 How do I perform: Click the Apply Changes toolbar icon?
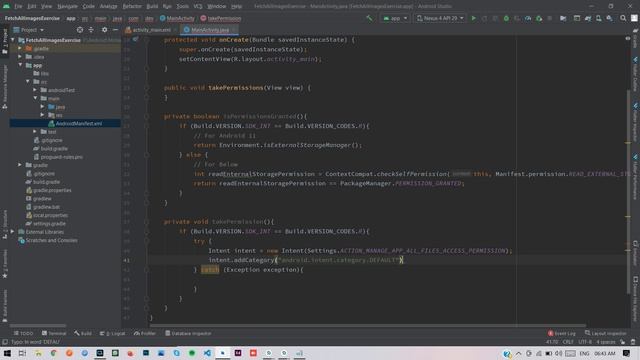pyautogui.click(x=484, y=18)
